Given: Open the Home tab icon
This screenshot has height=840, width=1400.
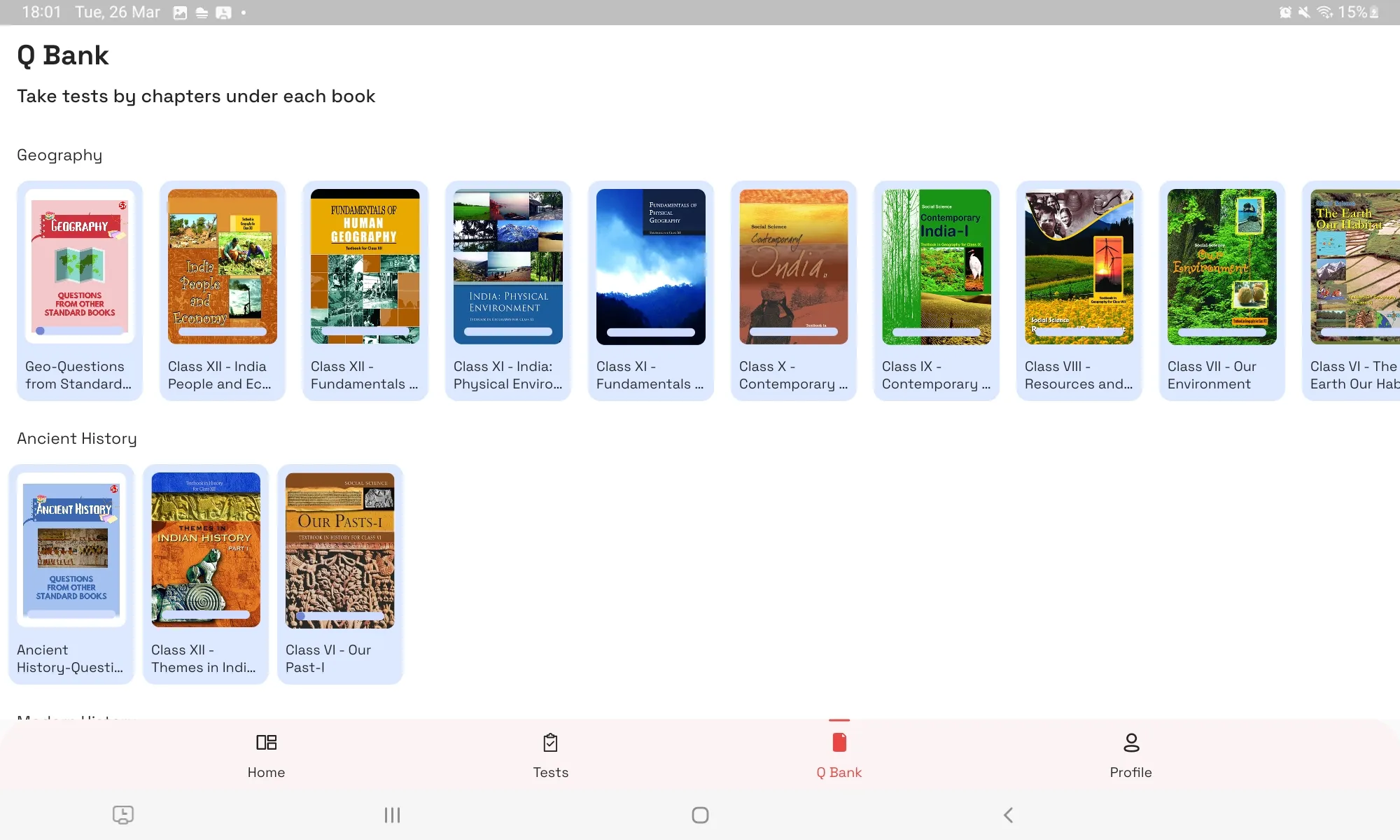Looking at the screenshot, I should coord(266,742).
